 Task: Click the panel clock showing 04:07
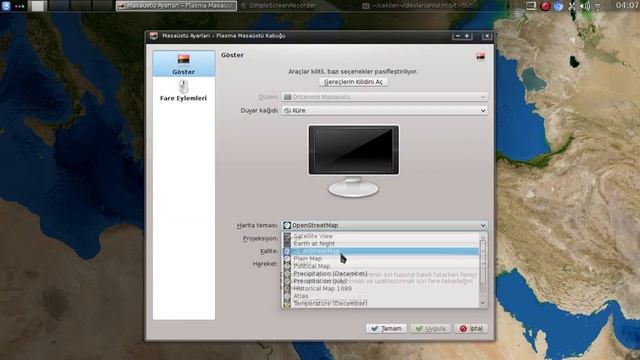628,5
